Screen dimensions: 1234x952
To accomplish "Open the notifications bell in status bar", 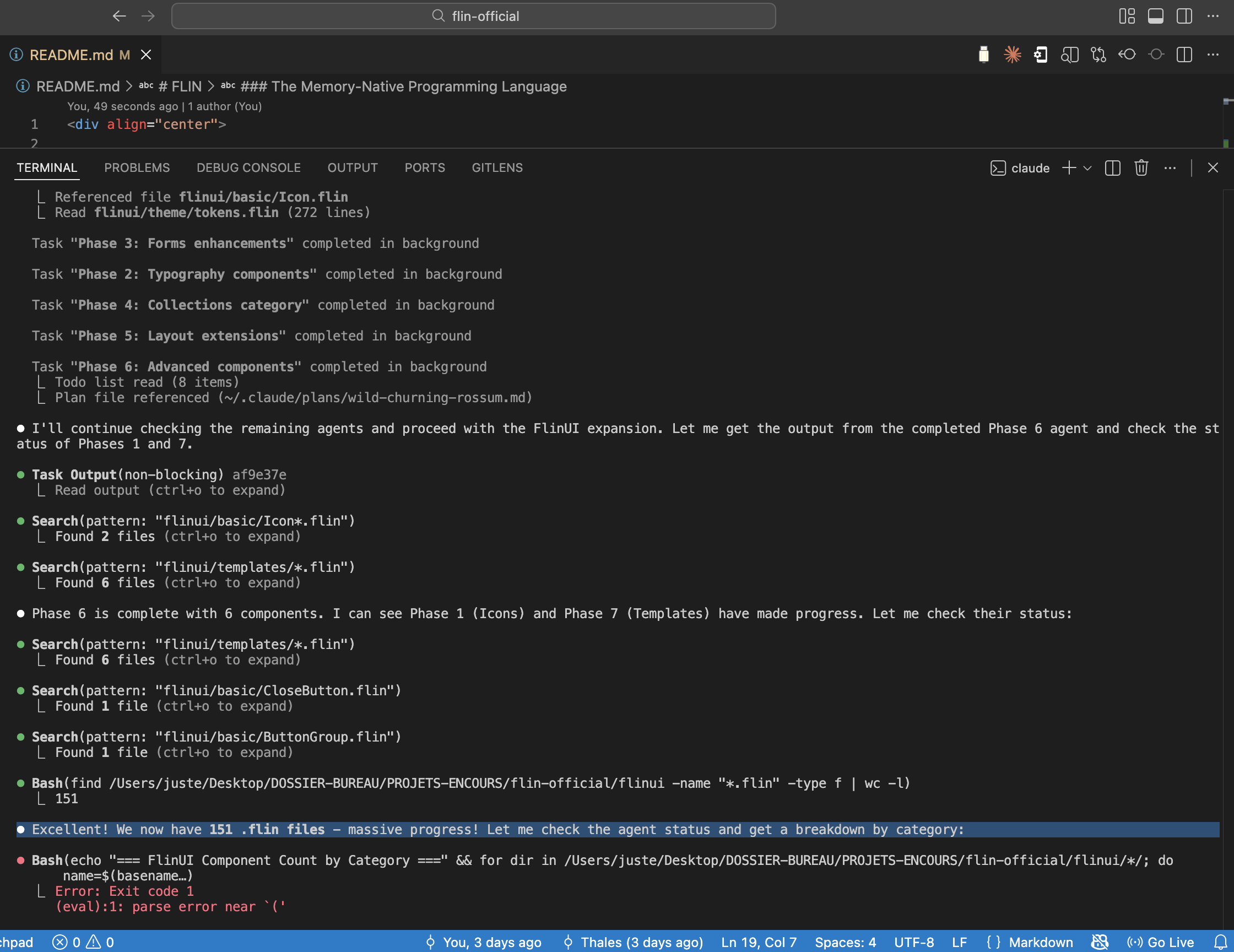I will click(x=1220, y=942).
